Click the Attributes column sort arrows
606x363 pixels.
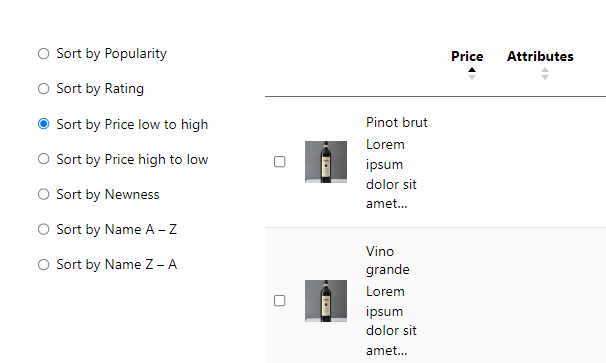(x=545, y=73)
